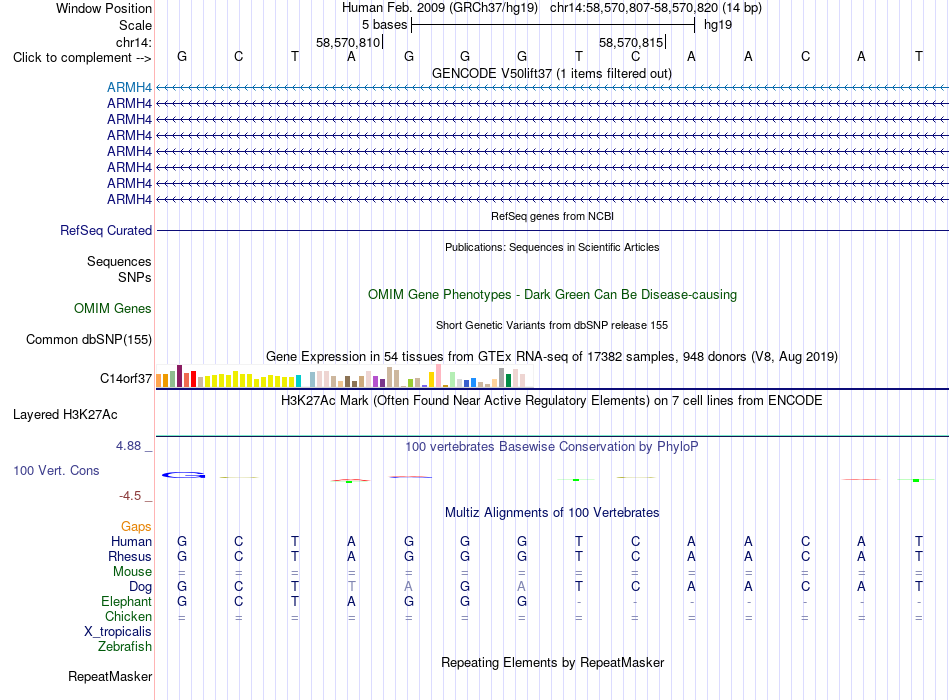
Task: Click the Chicken alignment row label
Action: coord(128,616)
